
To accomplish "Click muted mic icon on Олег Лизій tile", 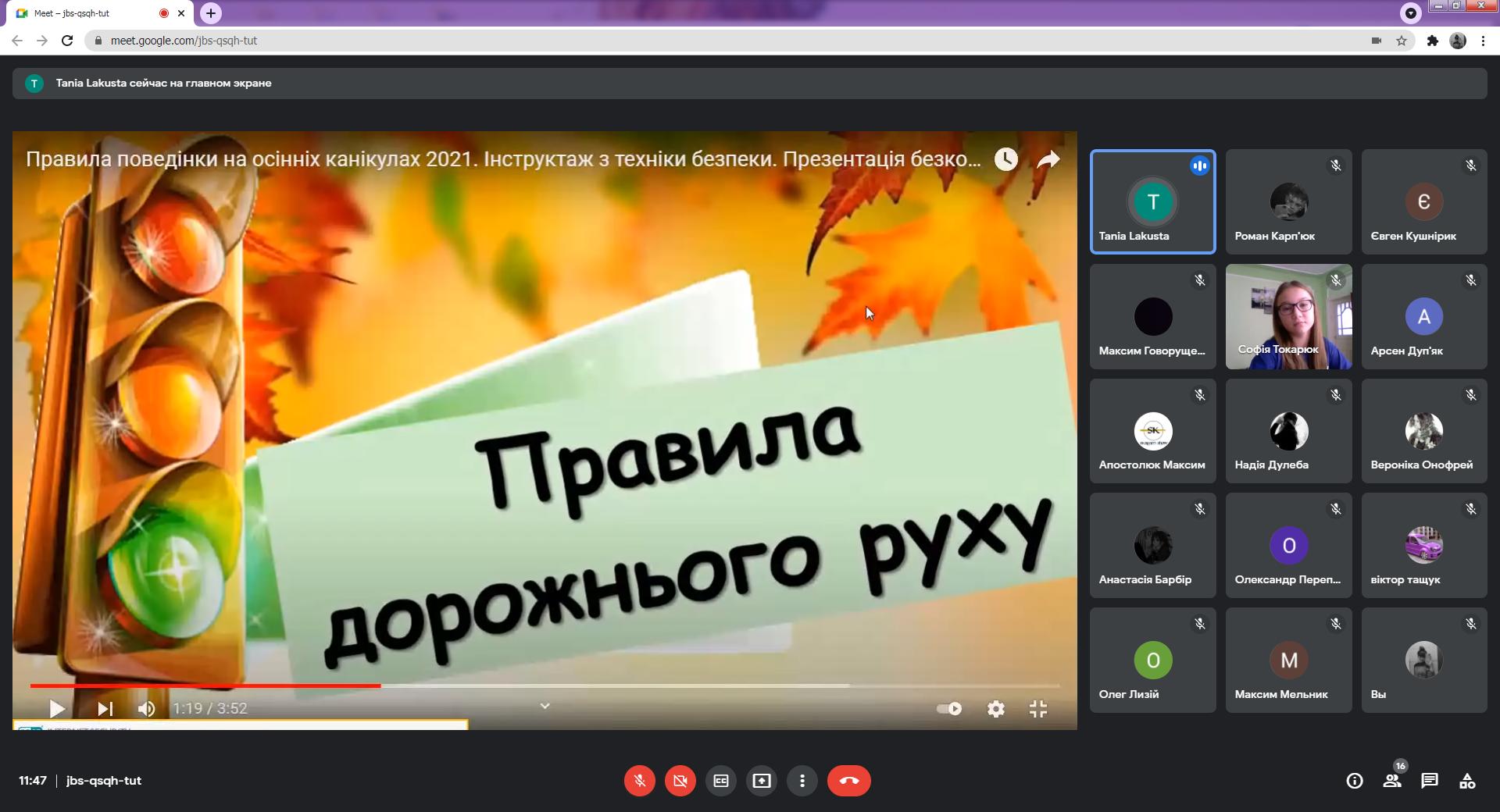I will click(x=1200, y=624).
